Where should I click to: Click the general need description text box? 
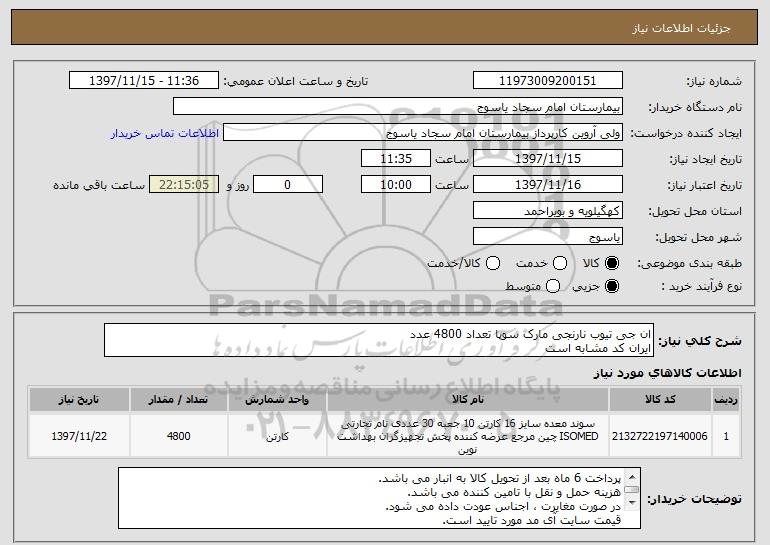(x=379, y=340)
